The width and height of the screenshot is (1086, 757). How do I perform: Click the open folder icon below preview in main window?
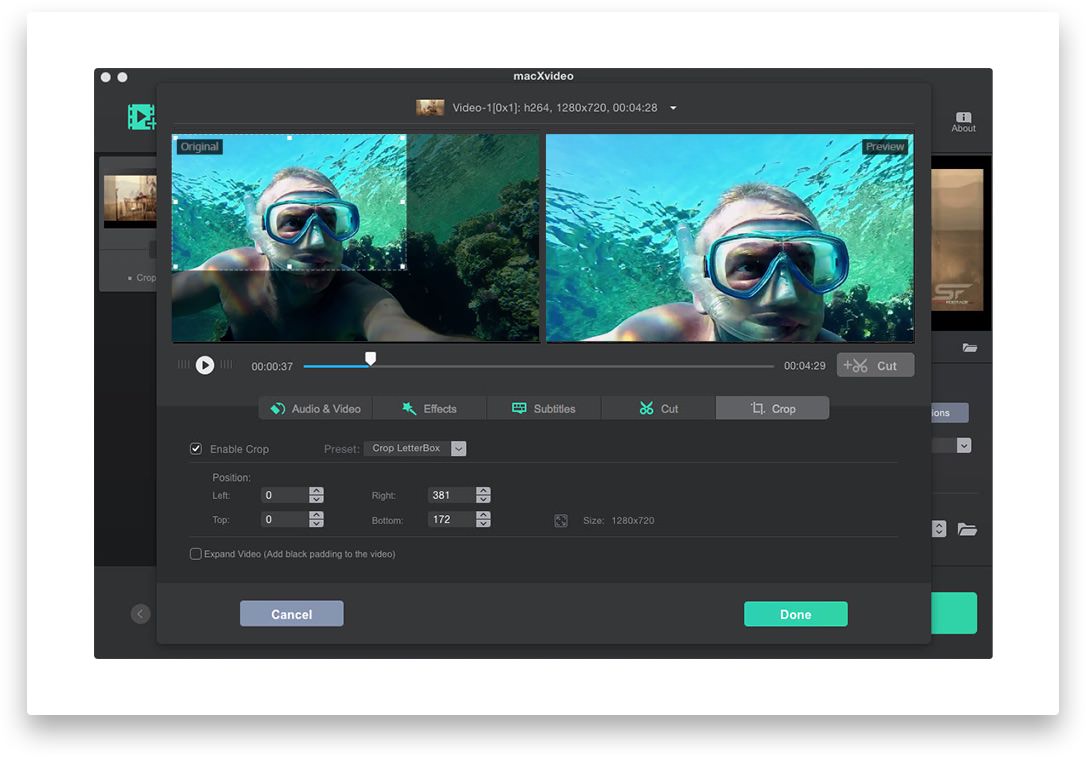pos(970,348)
